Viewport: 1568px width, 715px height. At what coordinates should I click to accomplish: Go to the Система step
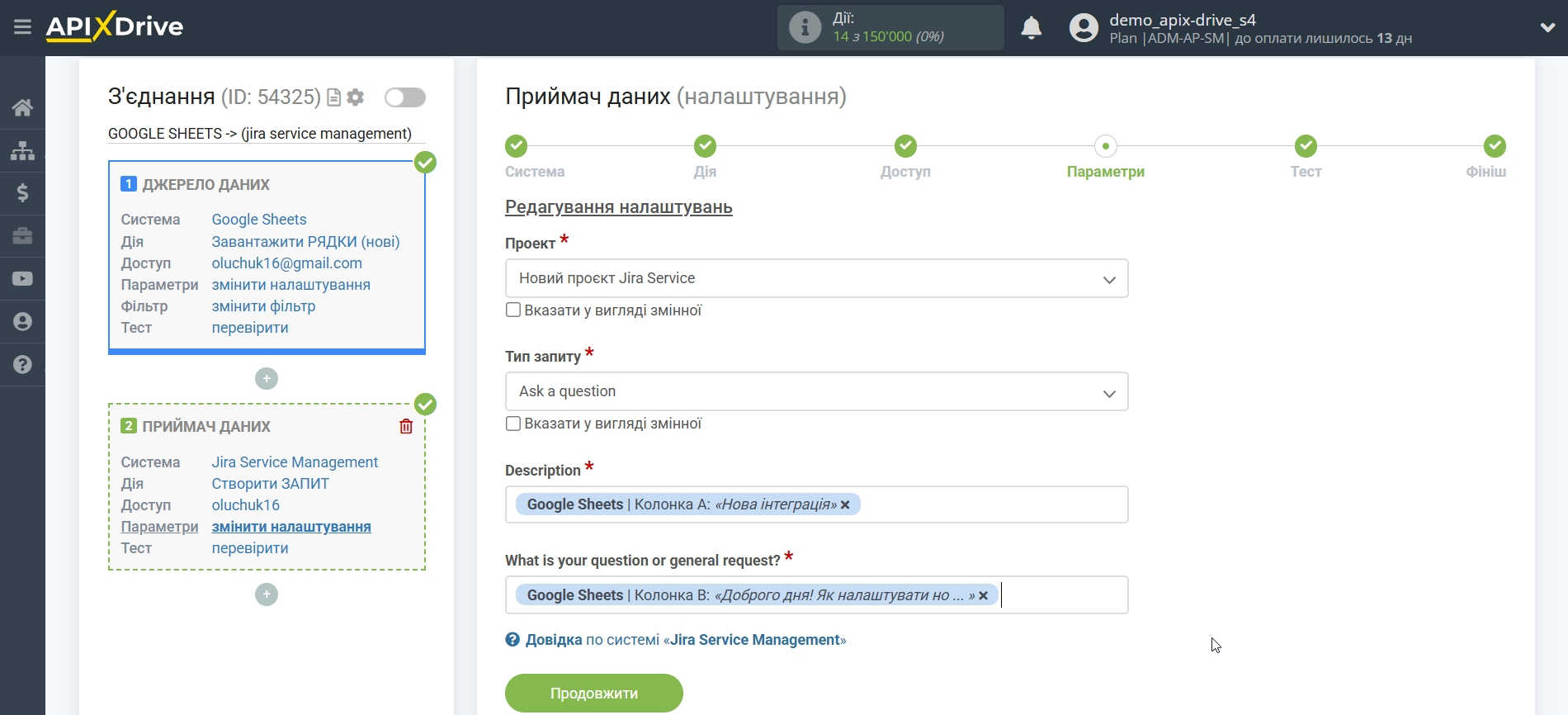517,146
